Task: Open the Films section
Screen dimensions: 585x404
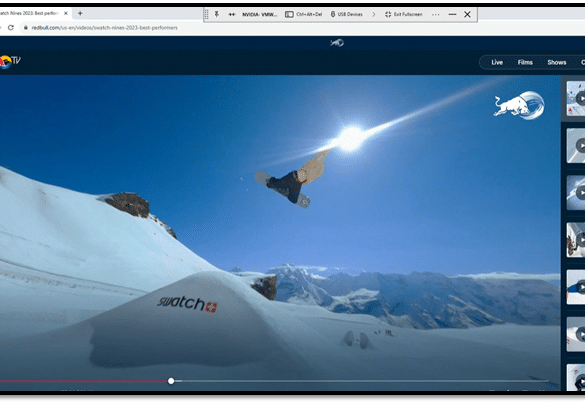Action: (x=525, y=62)
